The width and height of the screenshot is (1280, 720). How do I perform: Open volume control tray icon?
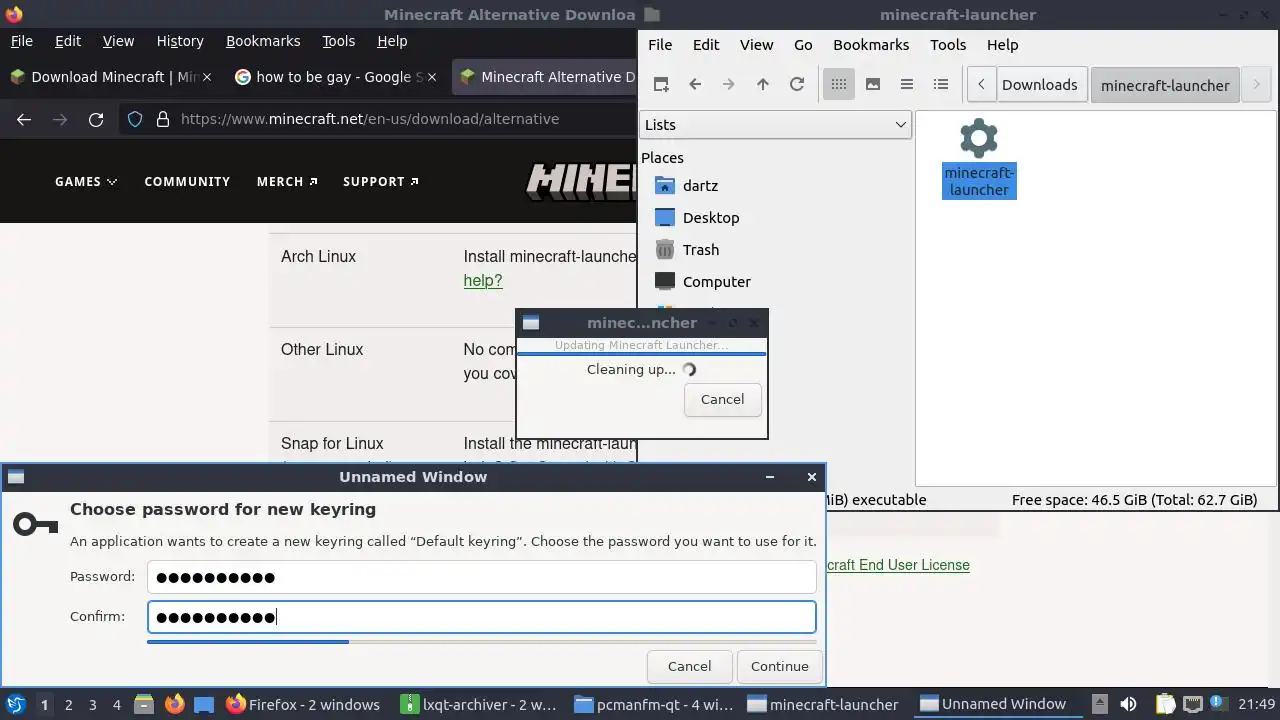click(x=1128, y=704)
